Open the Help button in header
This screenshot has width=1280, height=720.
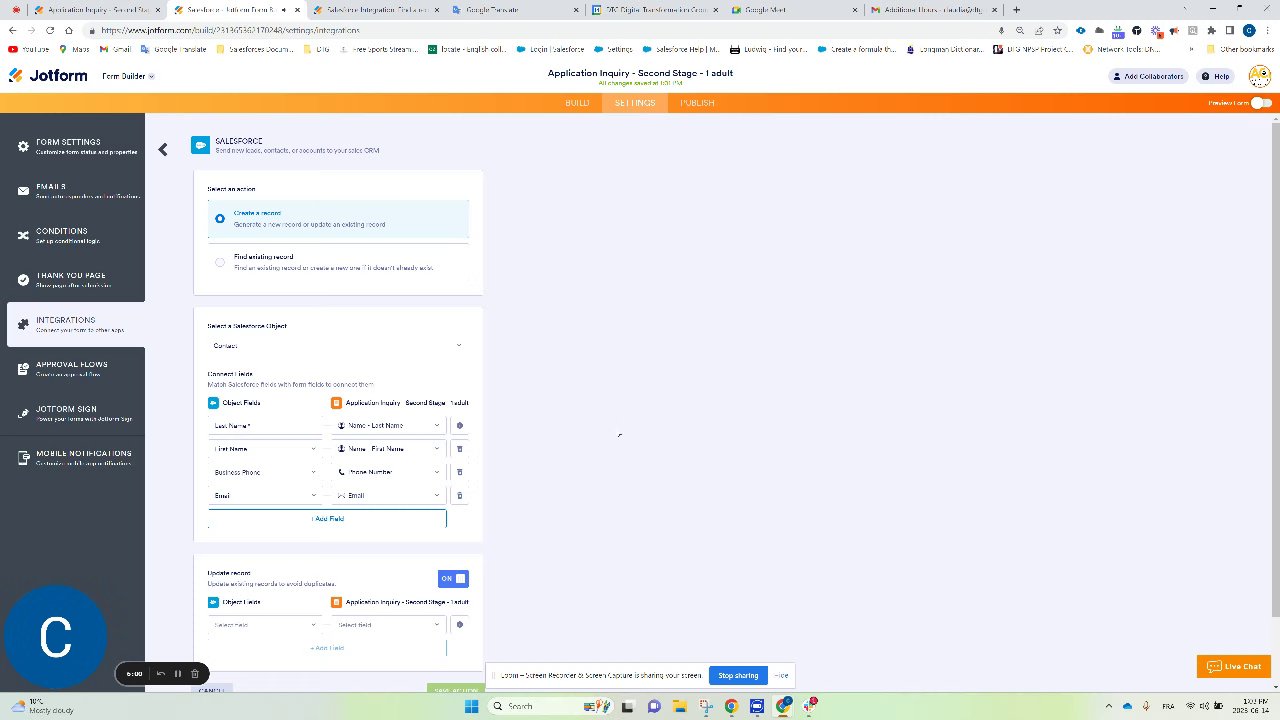1216,76
